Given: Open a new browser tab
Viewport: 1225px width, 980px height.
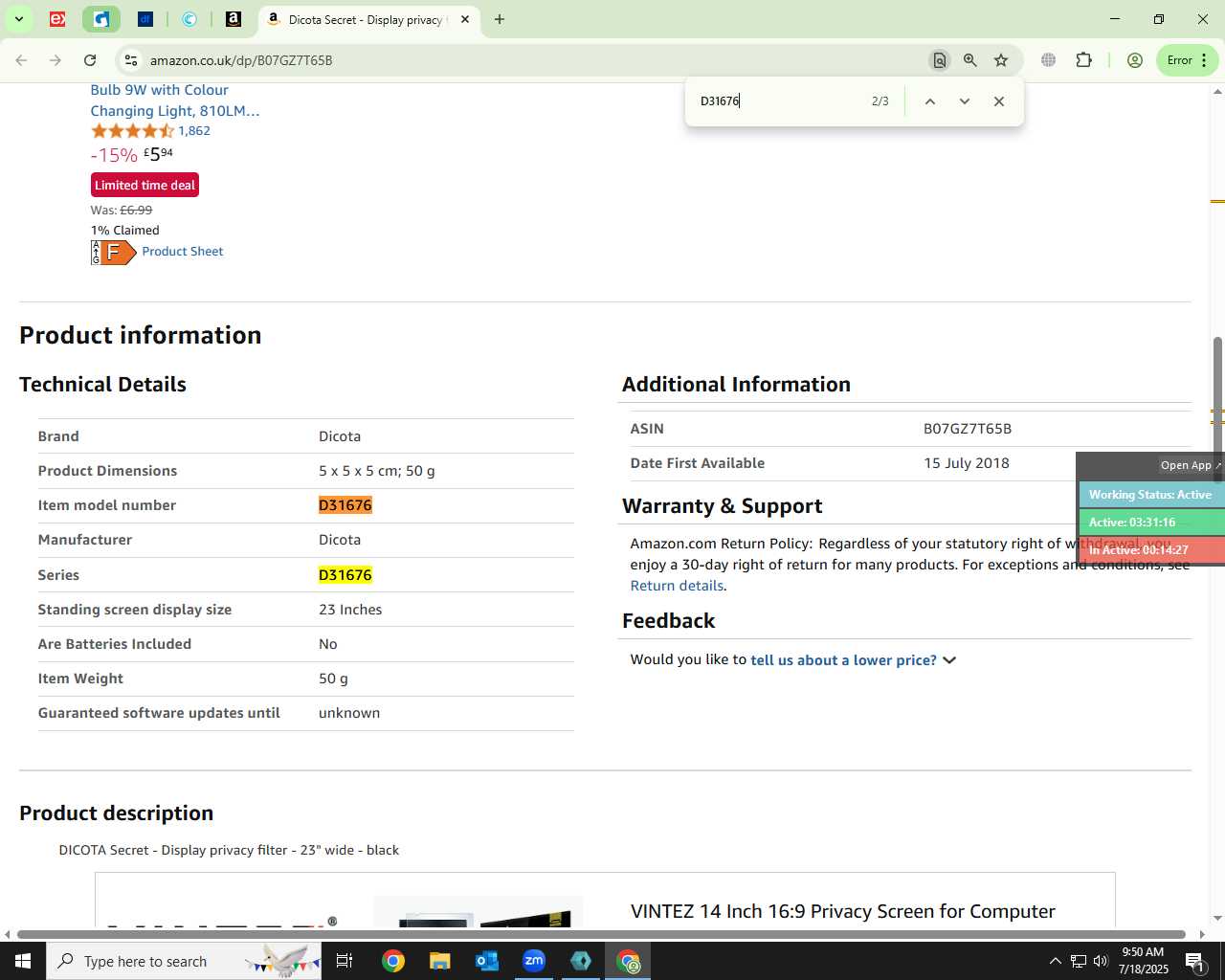Looking at the screenshot, I should coord(500,19).
